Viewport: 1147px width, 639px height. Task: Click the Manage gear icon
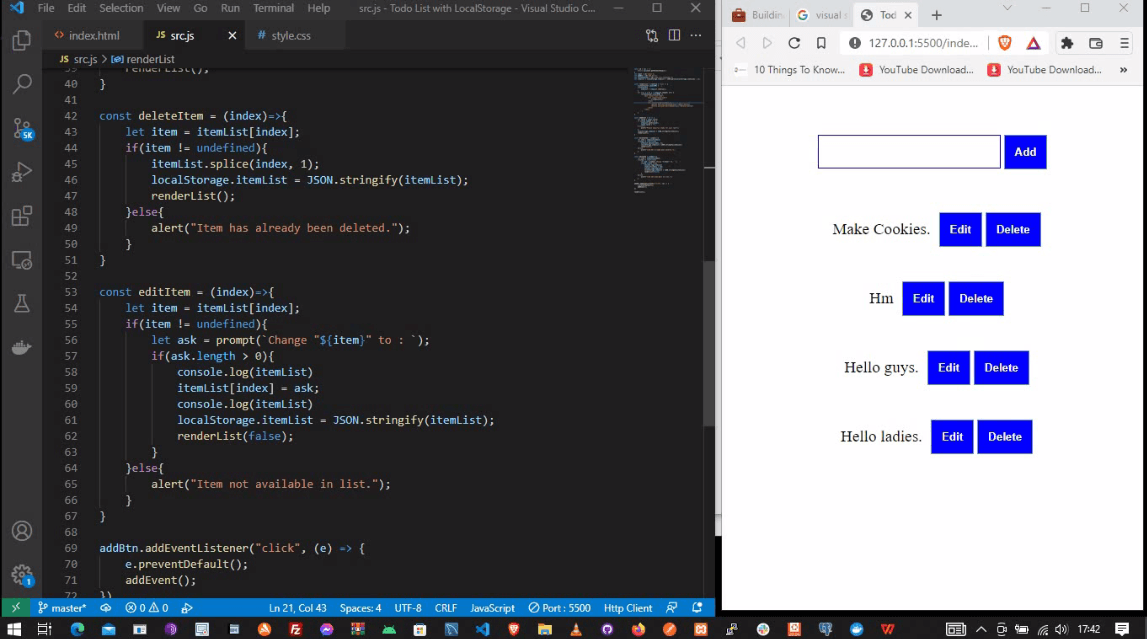[x=21, y=575]
